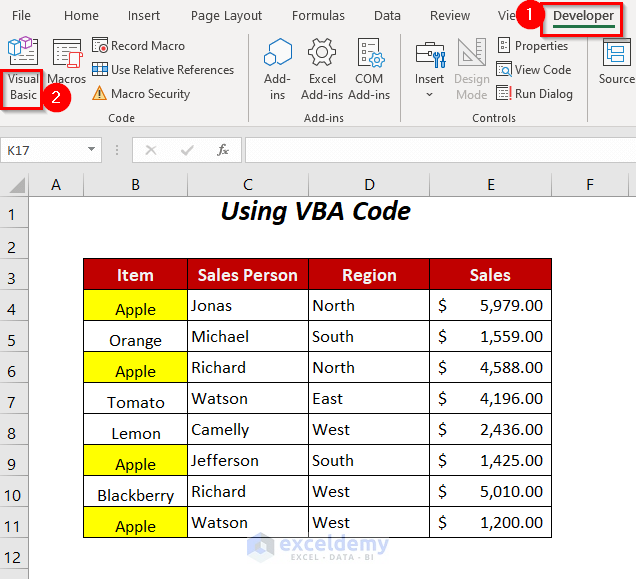
Task: Select the Lemon cell
Action: [x=135, y=429]
